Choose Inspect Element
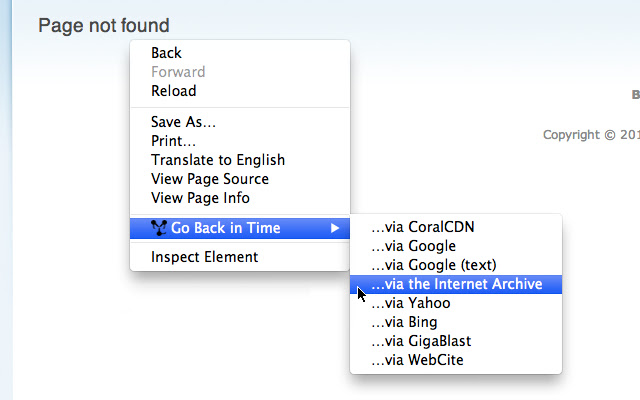 tap(204, 257)
